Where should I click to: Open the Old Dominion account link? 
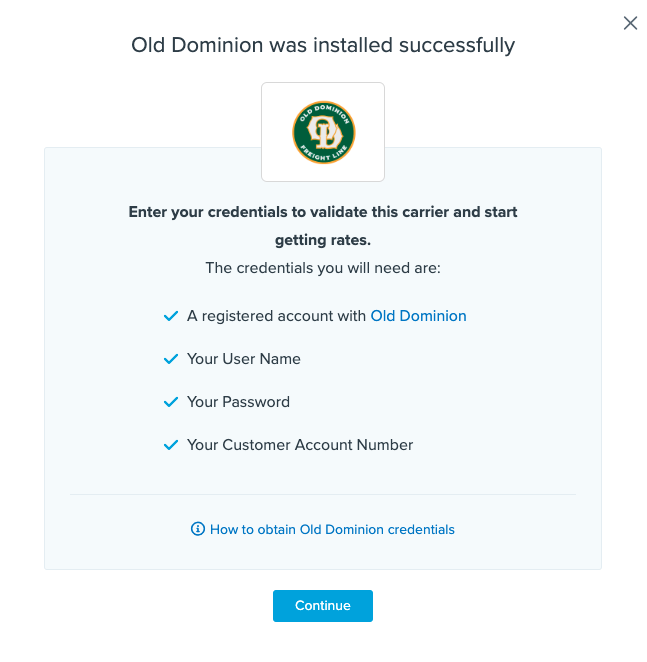(418, 316)
